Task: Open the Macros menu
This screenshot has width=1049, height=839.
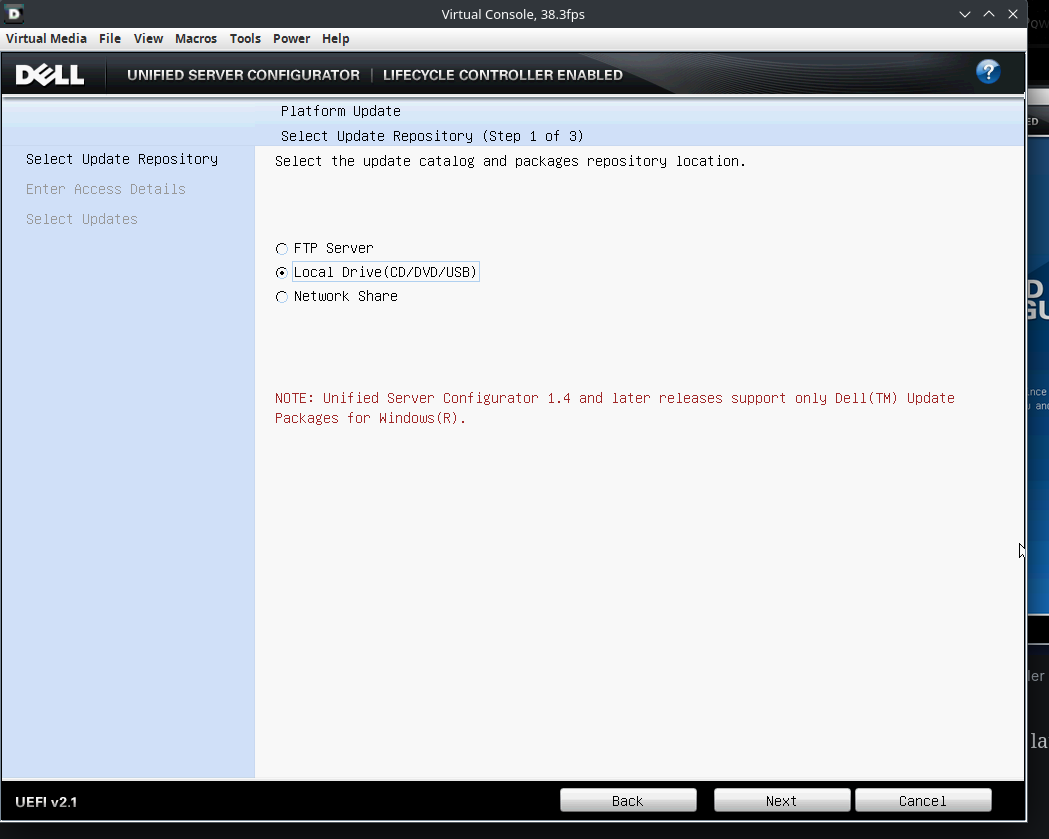Action: (x=196, y=38)
